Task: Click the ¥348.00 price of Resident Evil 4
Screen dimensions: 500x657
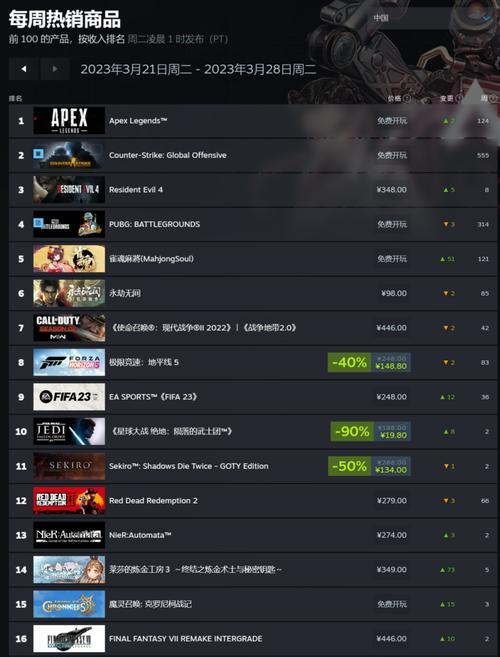Action: tap(391, 190)
